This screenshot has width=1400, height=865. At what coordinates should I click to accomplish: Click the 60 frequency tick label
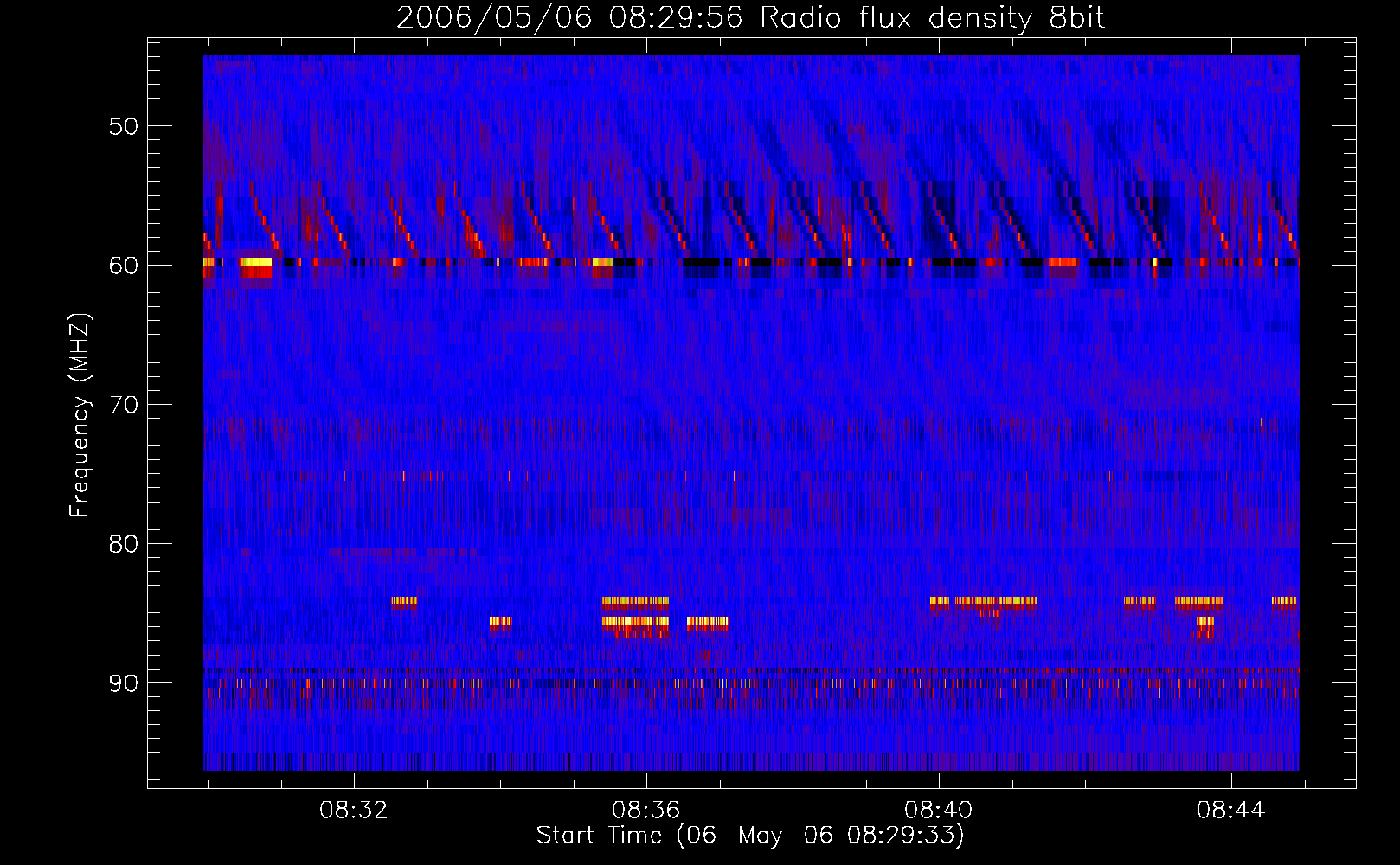(x=124, y=266)
